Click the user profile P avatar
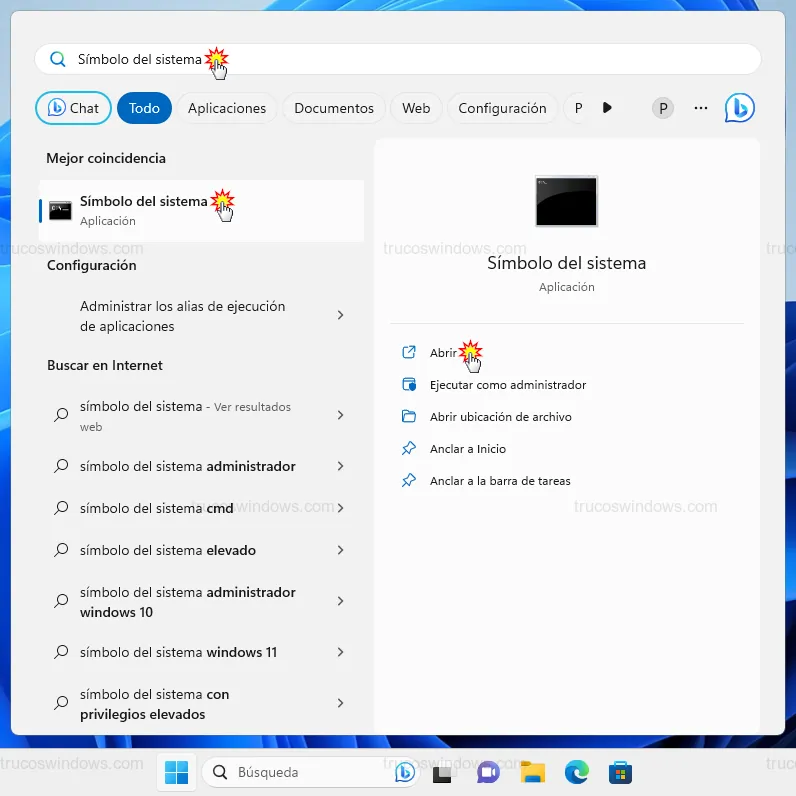 (x=662, y=108)
